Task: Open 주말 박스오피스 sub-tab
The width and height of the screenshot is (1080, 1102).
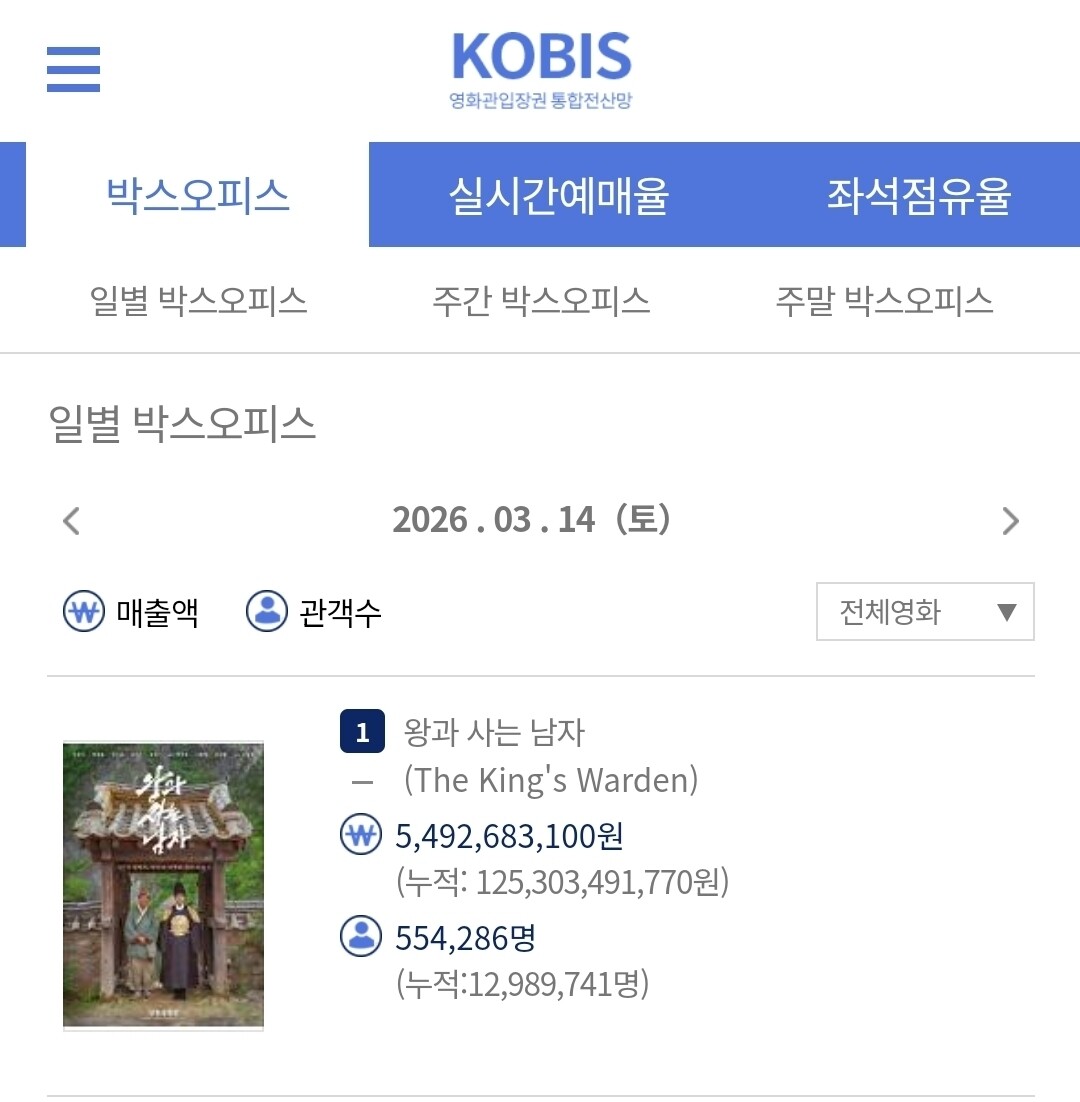Action: (884, 301)
